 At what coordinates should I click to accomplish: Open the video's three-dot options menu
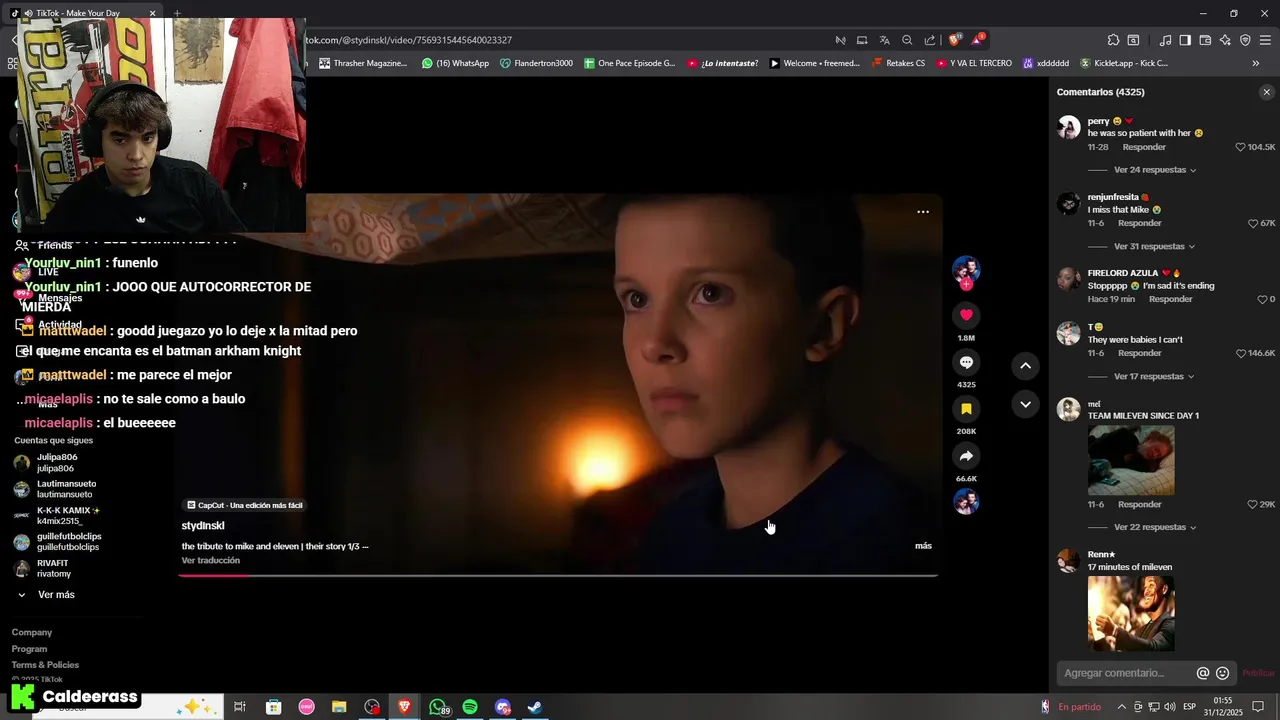pos(923,212)
